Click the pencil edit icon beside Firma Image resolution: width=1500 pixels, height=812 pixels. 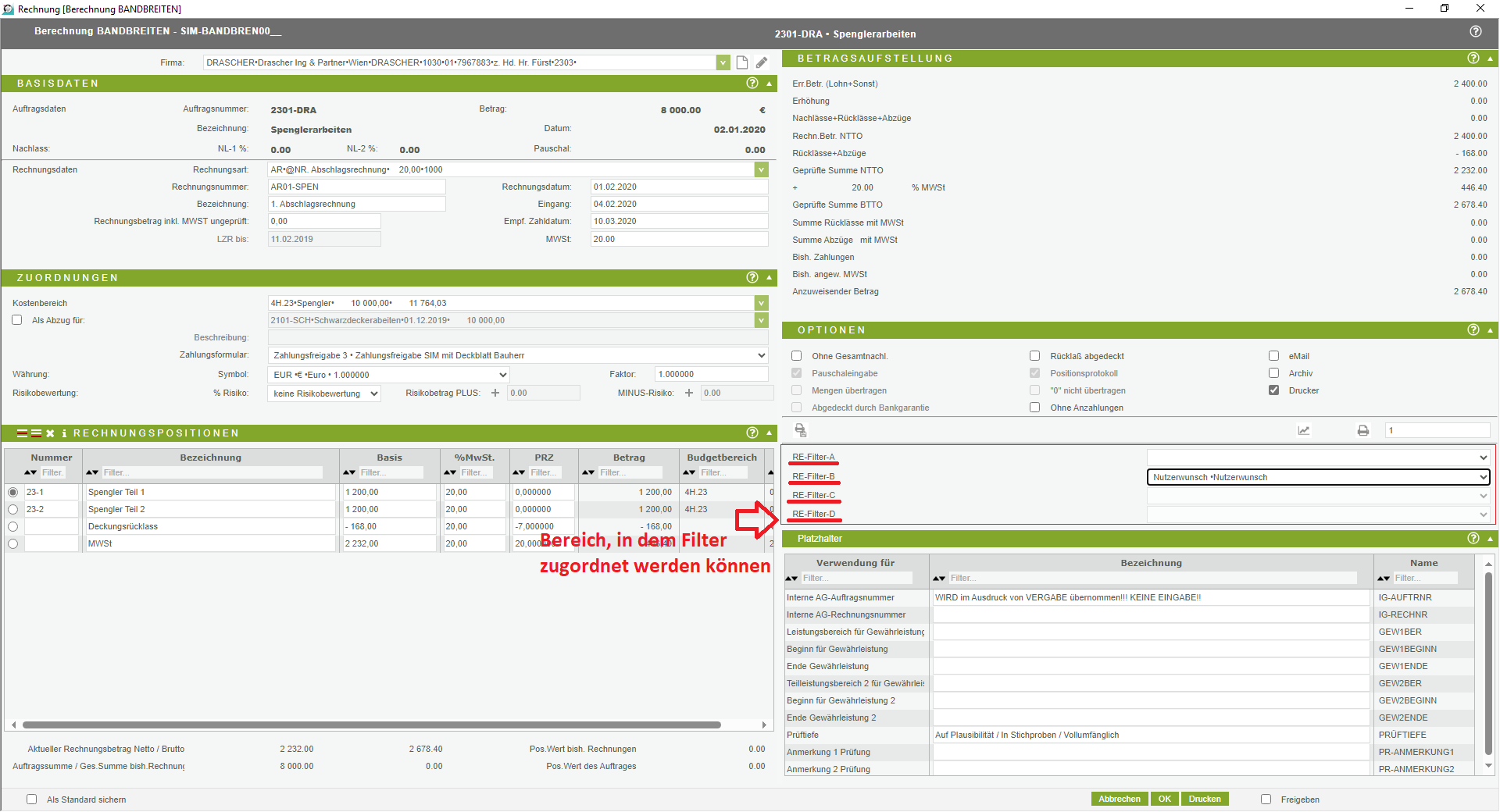(x=762, y=62)
